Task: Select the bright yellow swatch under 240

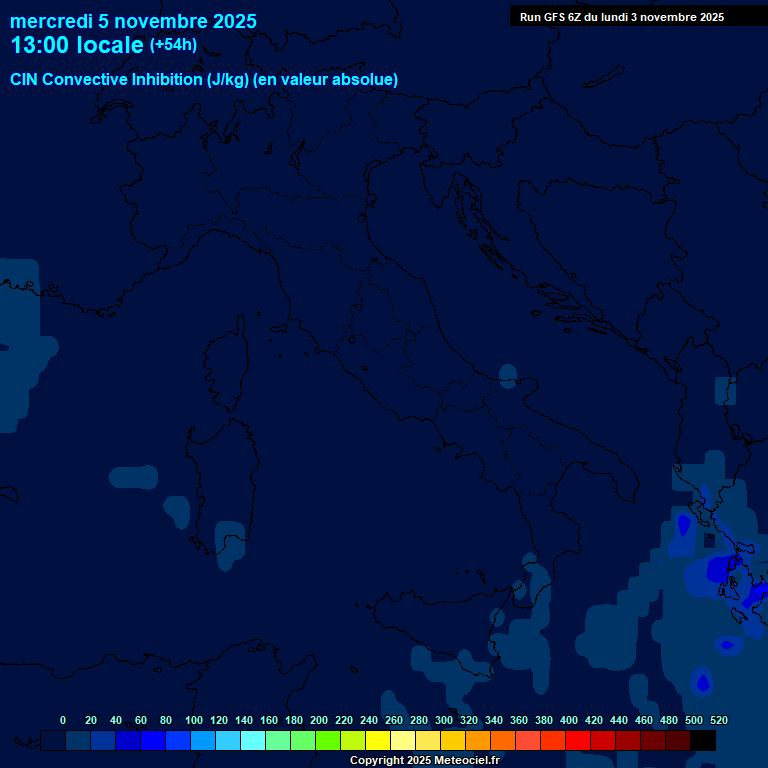Action: 378,741
